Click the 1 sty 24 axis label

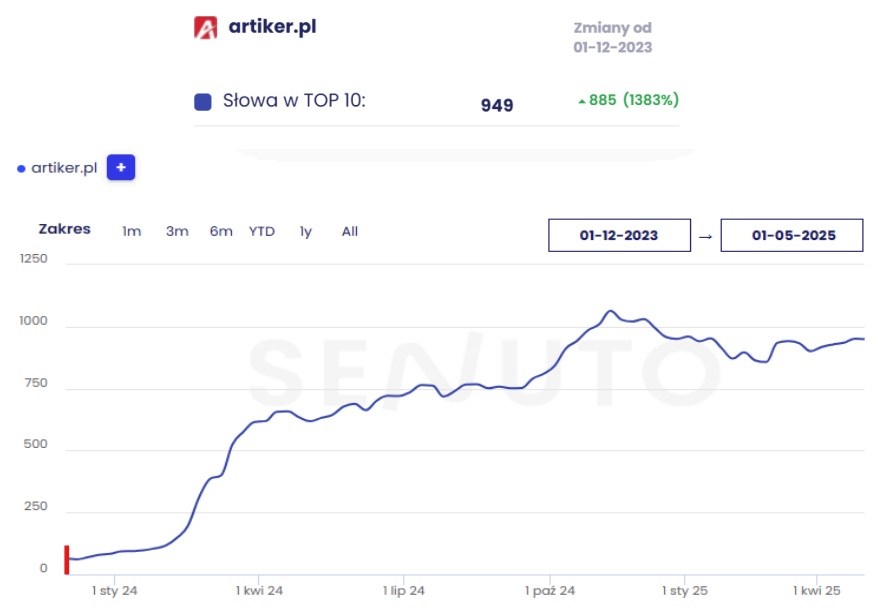(x=115, y=591)
